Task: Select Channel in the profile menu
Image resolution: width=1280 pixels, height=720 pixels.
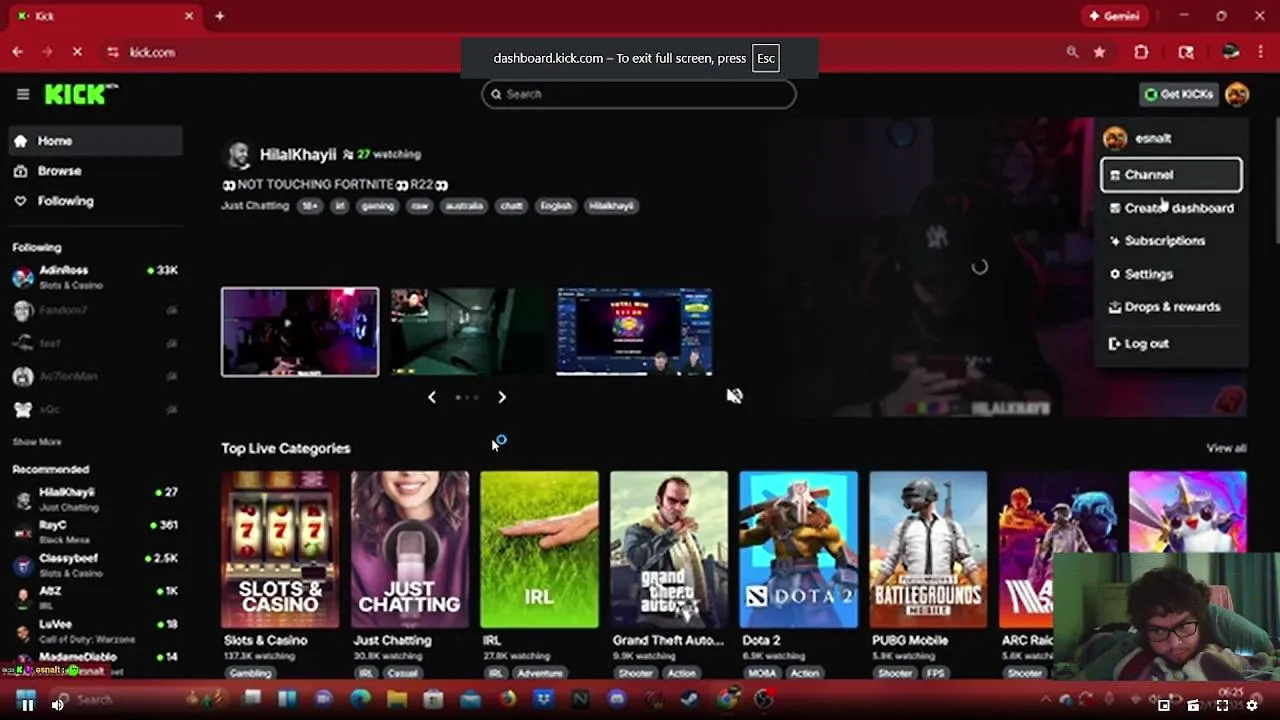Action: point(1171,174)
